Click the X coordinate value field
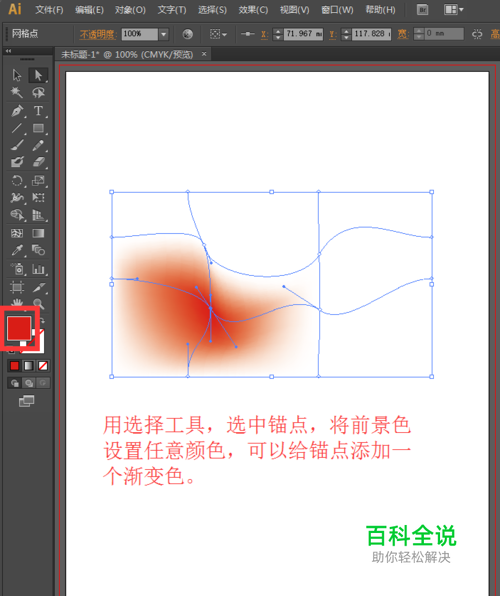Image resolution: width=500 pixels, height=596 pixels. pyautogui.click(x=303, y=34)
